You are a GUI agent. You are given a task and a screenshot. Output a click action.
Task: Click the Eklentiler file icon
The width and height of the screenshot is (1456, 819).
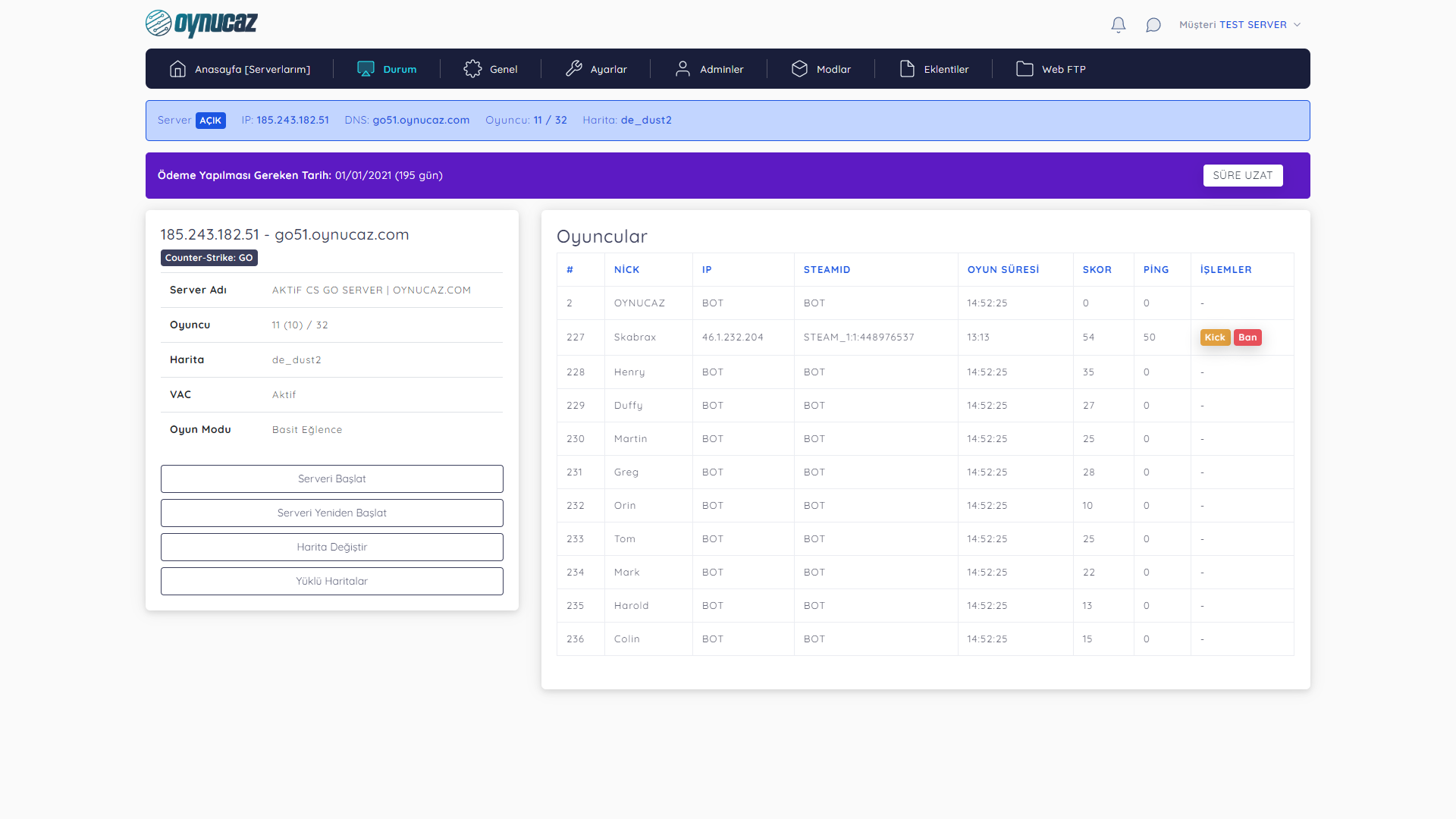(x=907, y=69)
